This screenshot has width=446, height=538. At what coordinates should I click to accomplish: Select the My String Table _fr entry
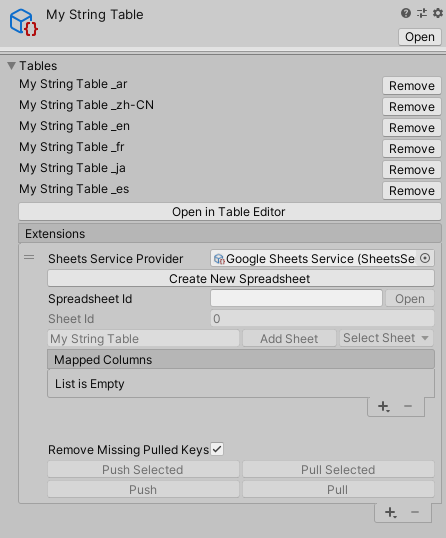point(71,147)
